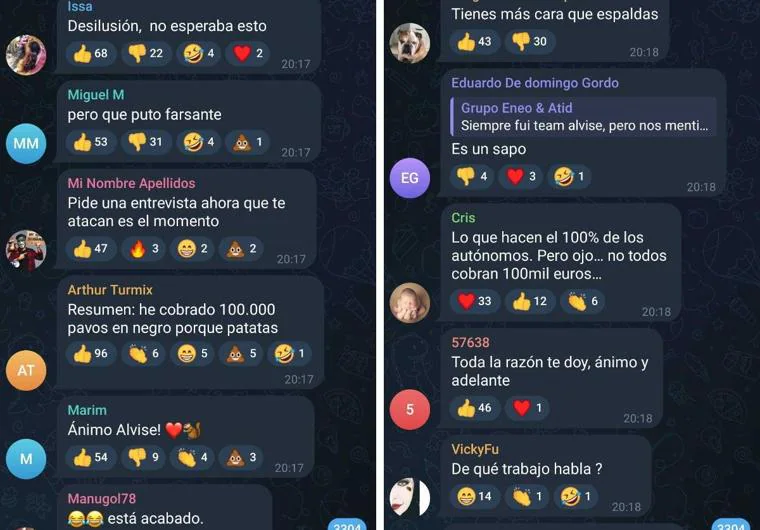Open Cris's baby photo avatar
The height and width of the screenshot is (530, 760).
(410, 303)
